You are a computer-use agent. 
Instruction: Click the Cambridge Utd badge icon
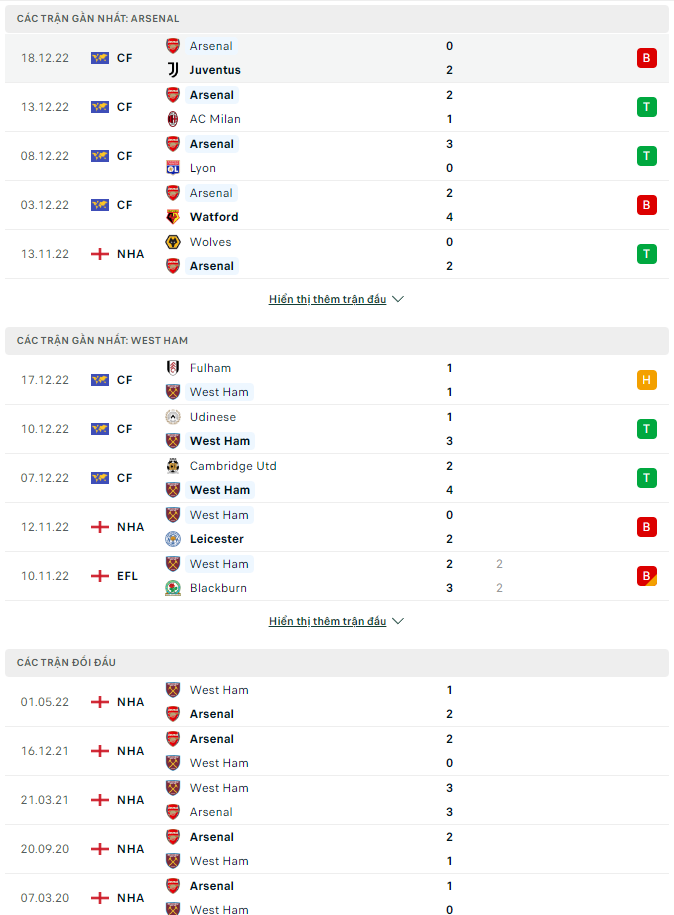point(173,466)
